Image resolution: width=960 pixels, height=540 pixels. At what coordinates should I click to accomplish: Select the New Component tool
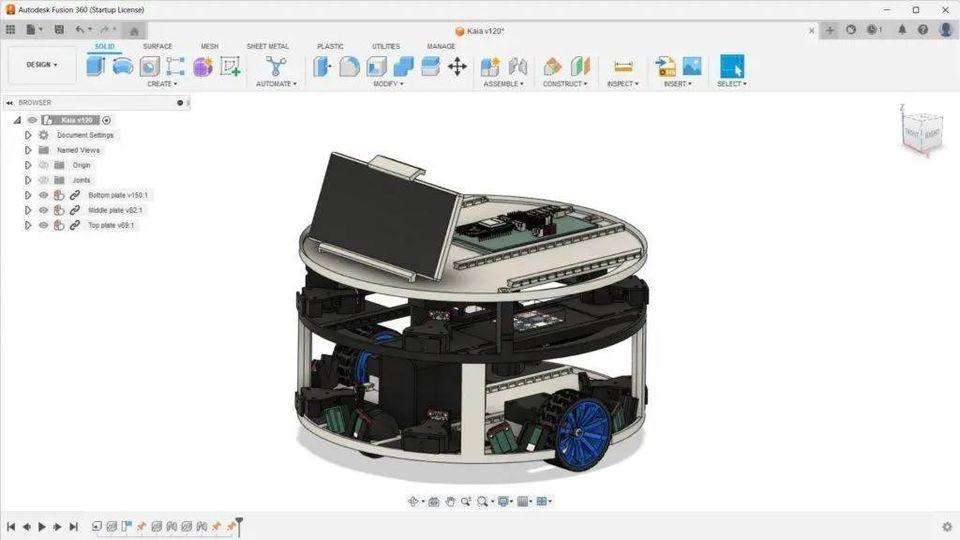(490, 66)
